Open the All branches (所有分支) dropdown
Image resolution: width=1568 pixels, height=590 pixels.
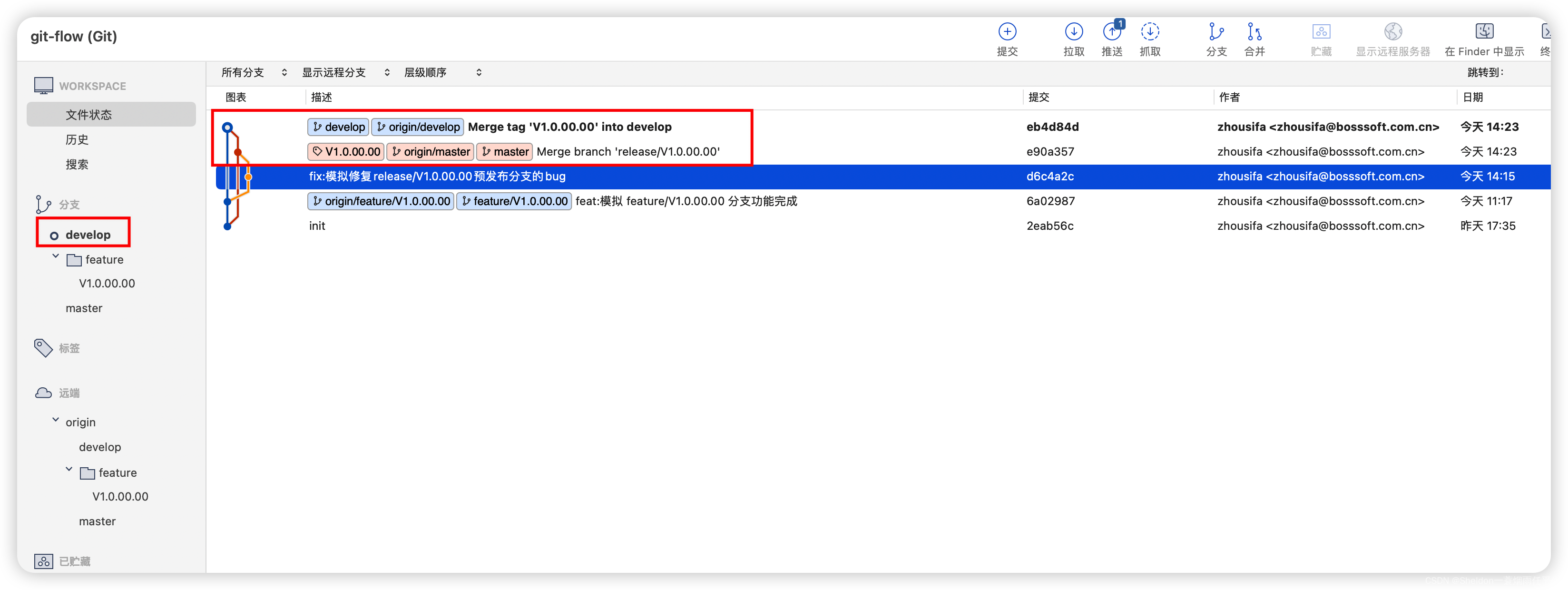coord(254,72)
